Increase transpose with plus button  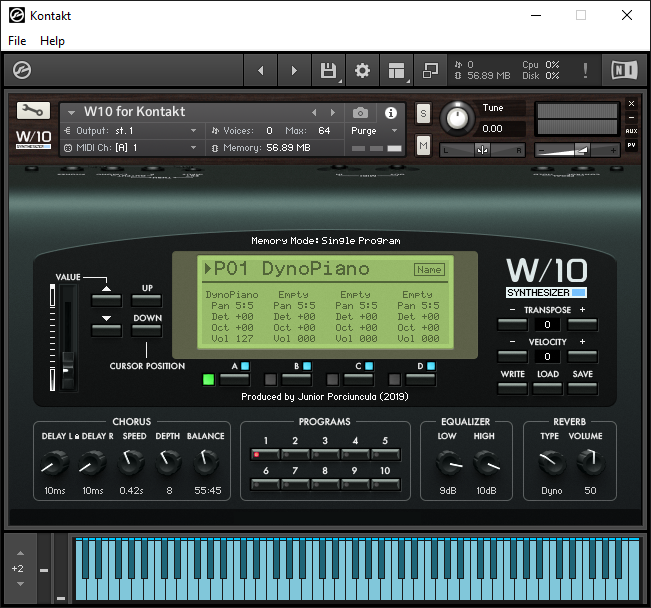582,324
